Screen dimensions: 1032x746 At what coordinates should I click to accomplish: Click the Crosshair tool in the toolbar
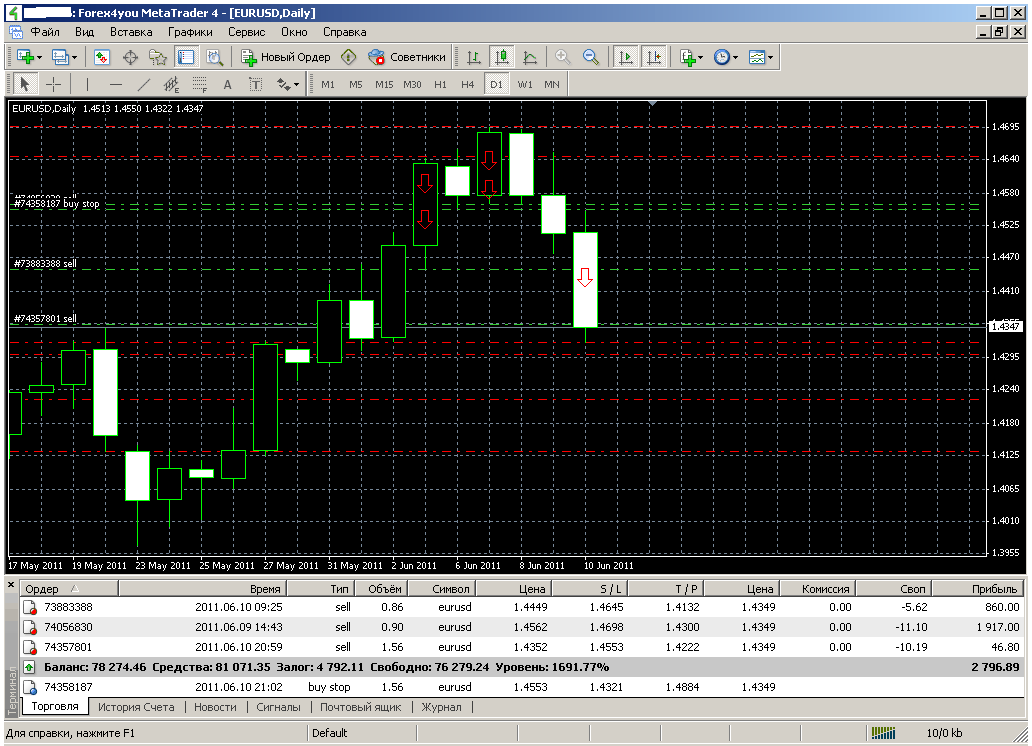(x=54, y=84)
